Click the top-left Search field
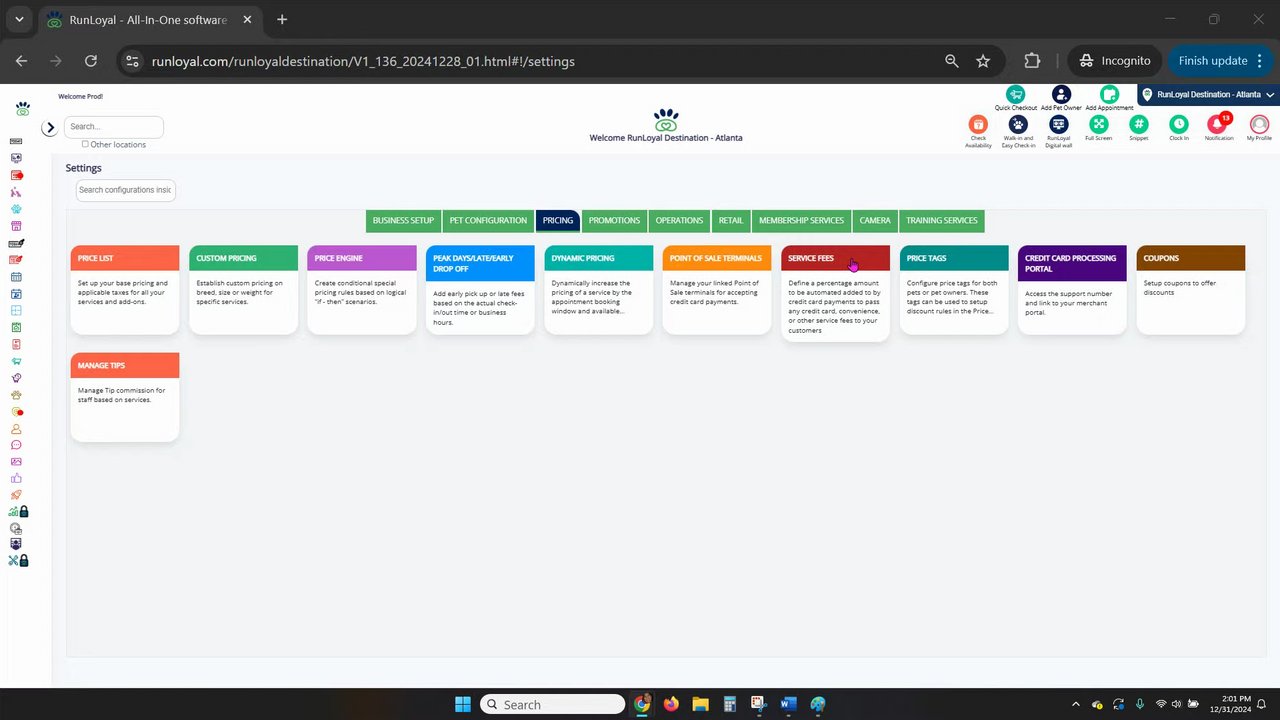1280x720 pixels. point(114,127)
